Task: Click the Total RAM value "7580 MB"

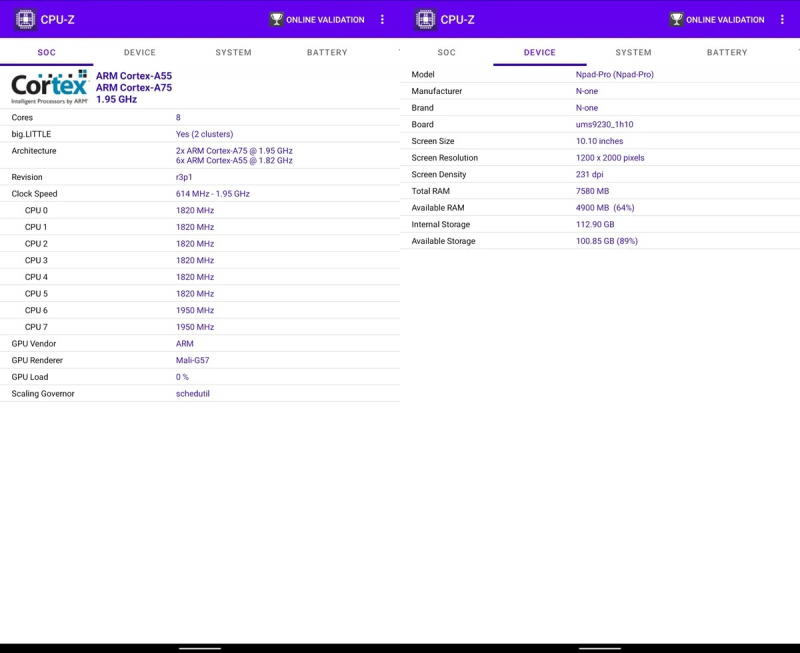Action: tap(592, 191)
